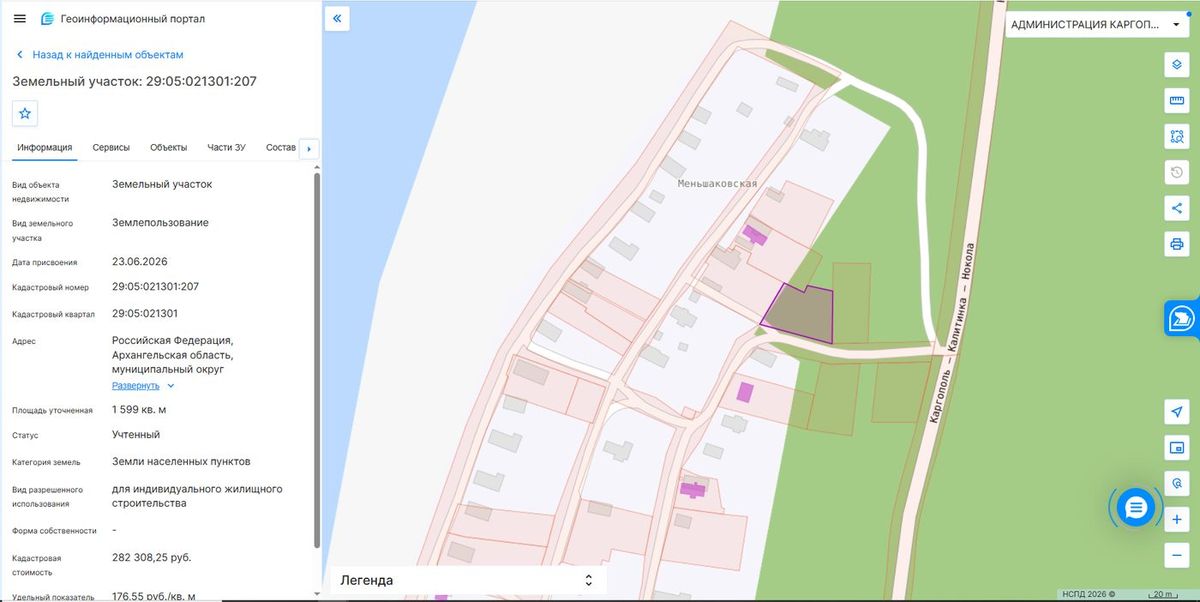
Task: Switch to the Сервисы tab
Action: 111,148
